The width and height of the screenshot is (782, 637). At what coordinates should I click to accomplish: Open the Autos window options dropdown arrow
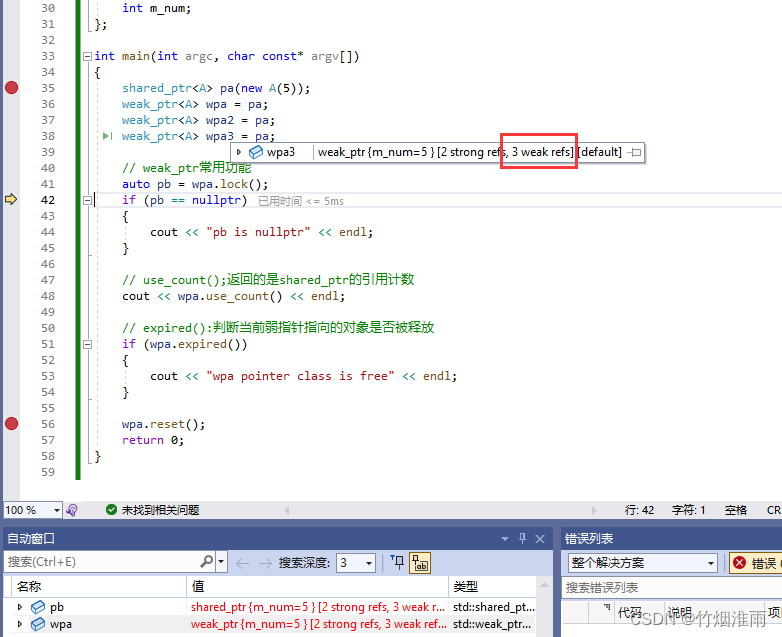tap(505, 539)
